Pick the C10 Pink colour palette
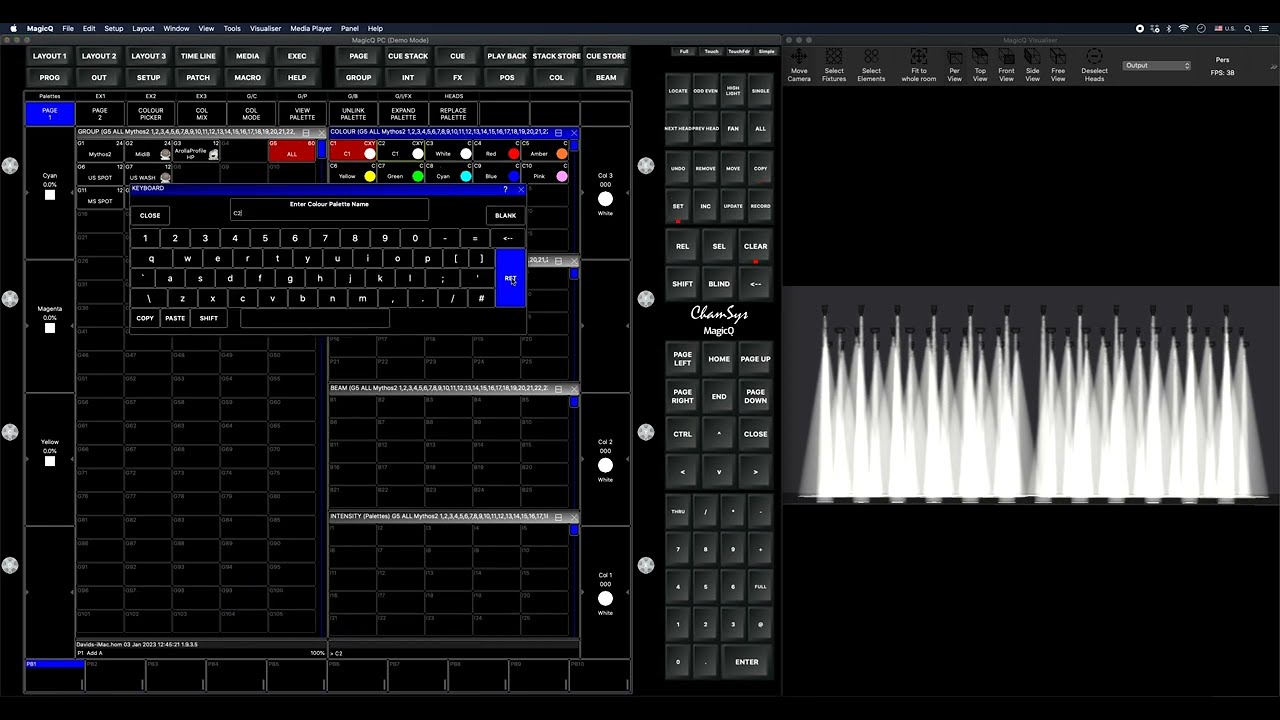The height and width of the screenshot is (720, 1280). tap(544, 173)
